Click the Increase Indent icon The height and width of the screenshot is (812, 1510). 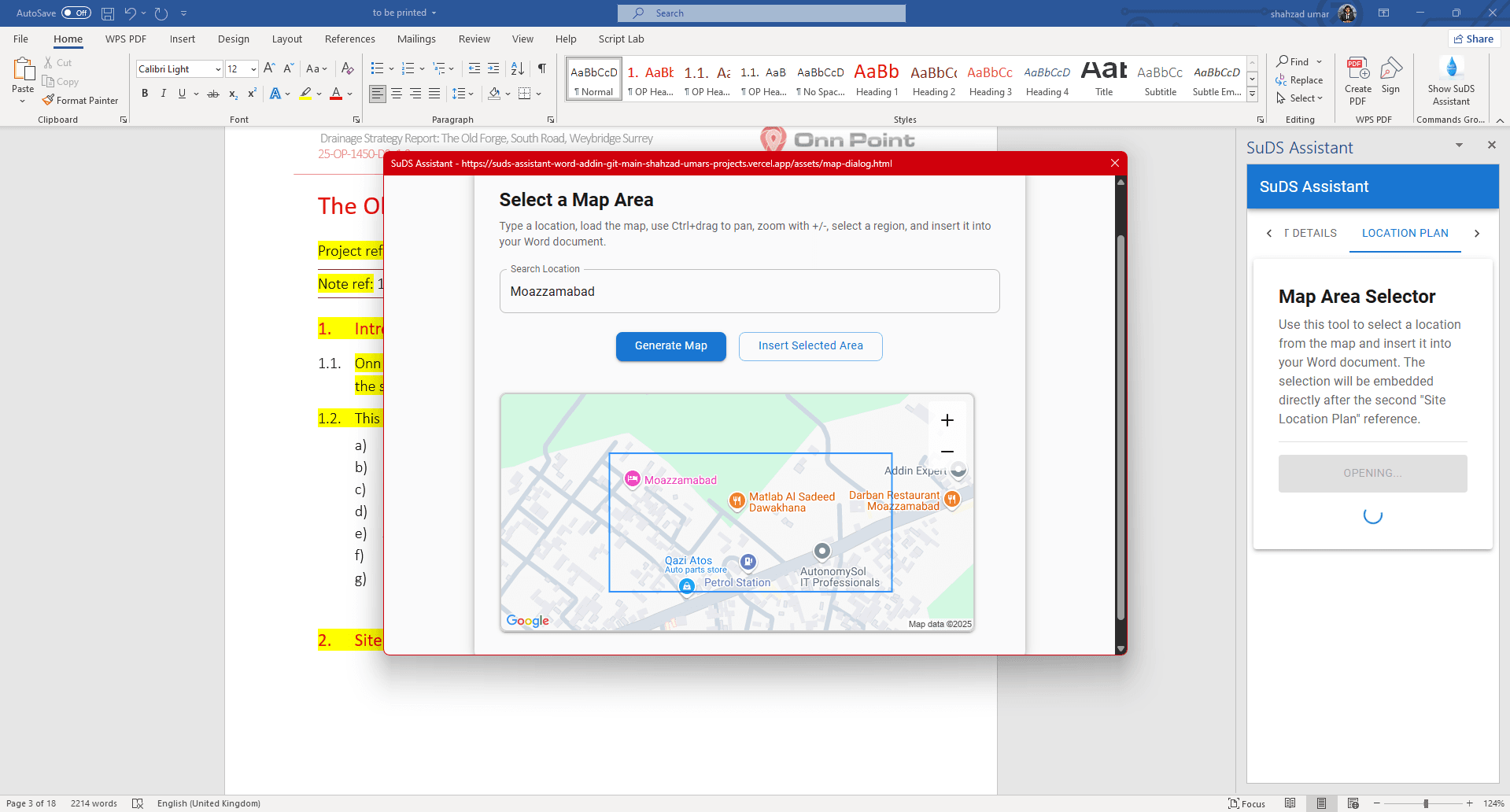[493, 68]
